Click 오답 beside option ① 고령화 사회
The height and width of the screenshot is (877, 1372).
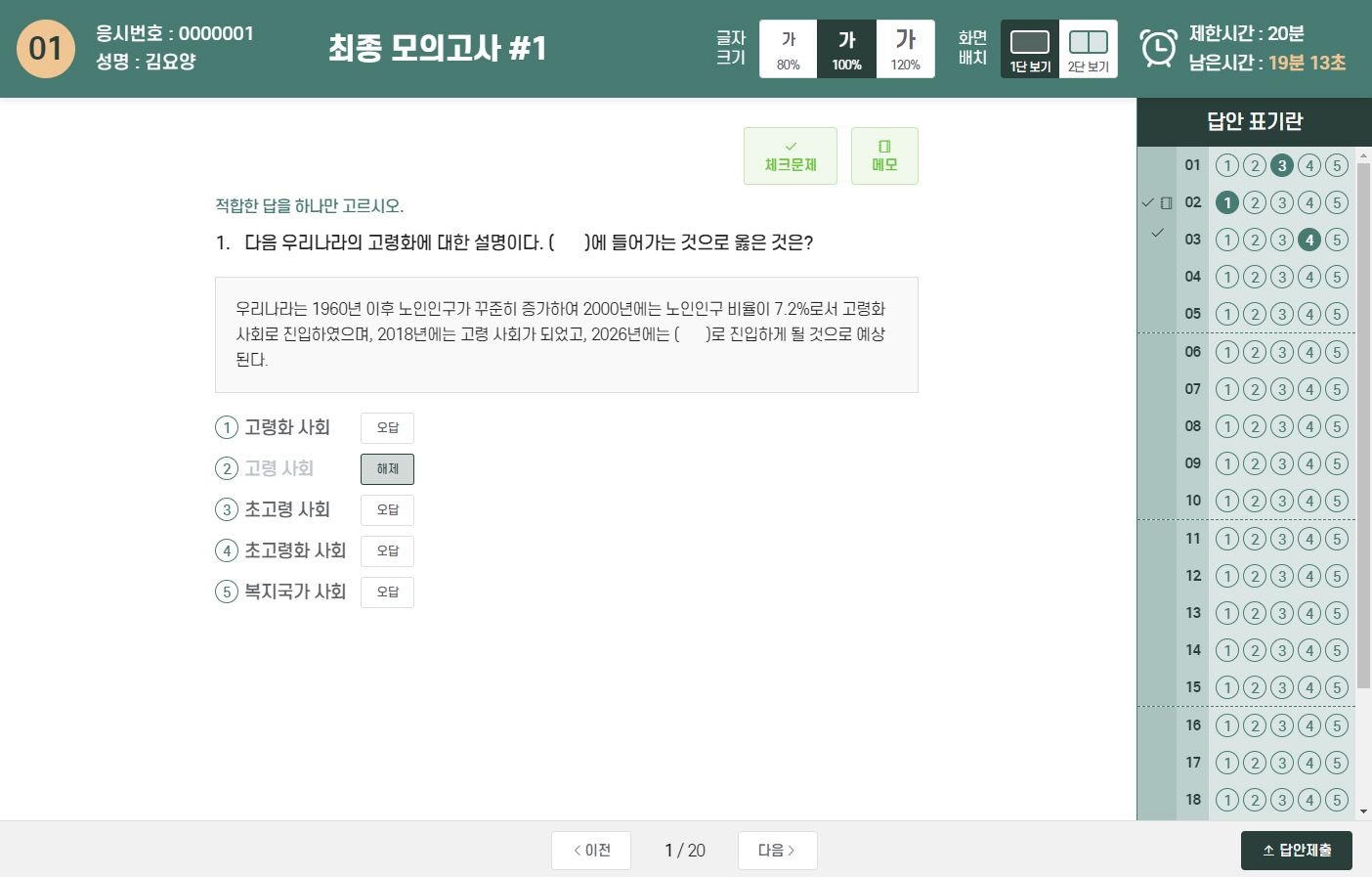click(x=387, y=427)
